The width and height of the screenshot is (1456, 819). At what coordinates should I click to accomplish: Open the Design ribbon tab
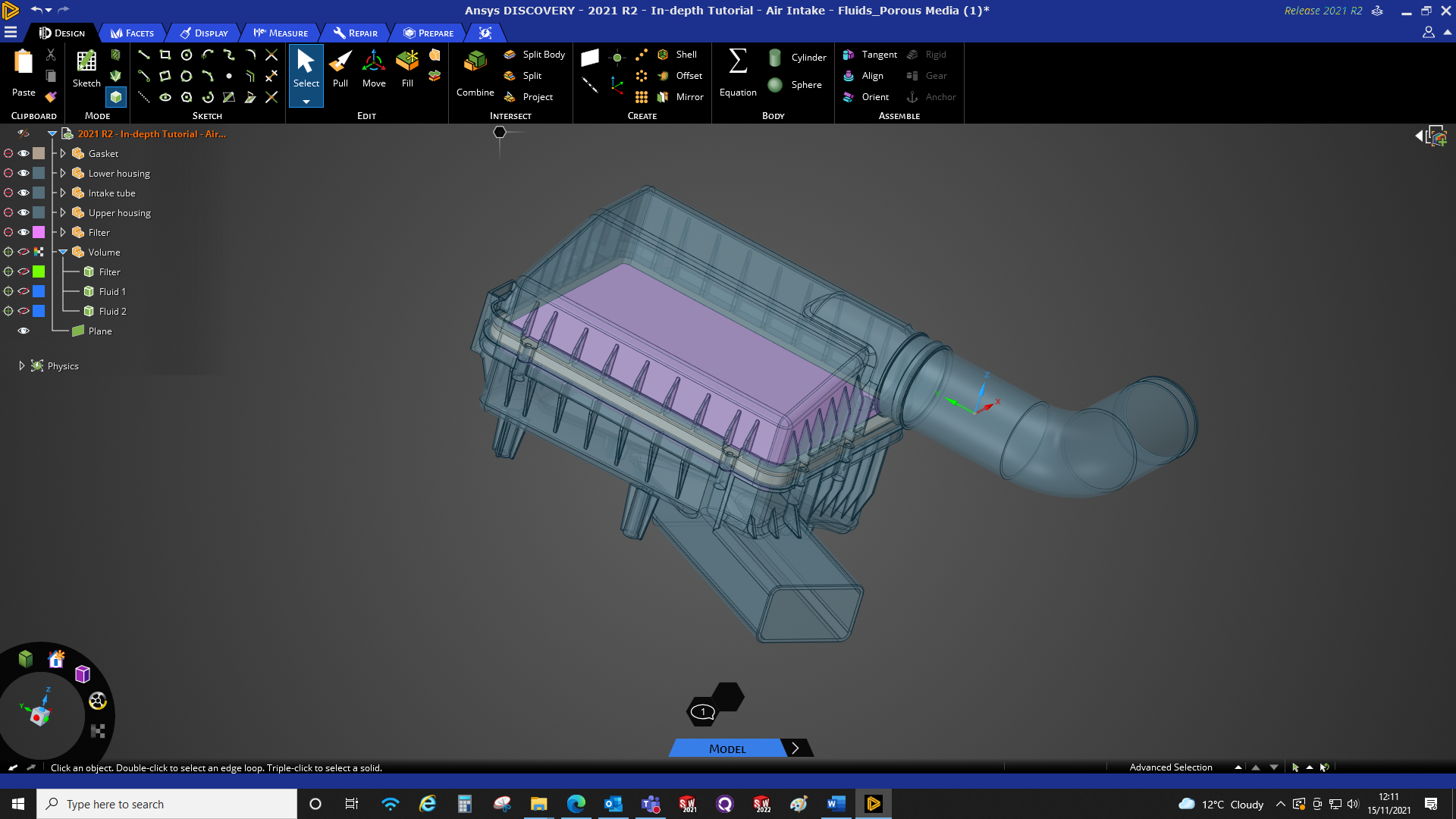pos(62,33)
